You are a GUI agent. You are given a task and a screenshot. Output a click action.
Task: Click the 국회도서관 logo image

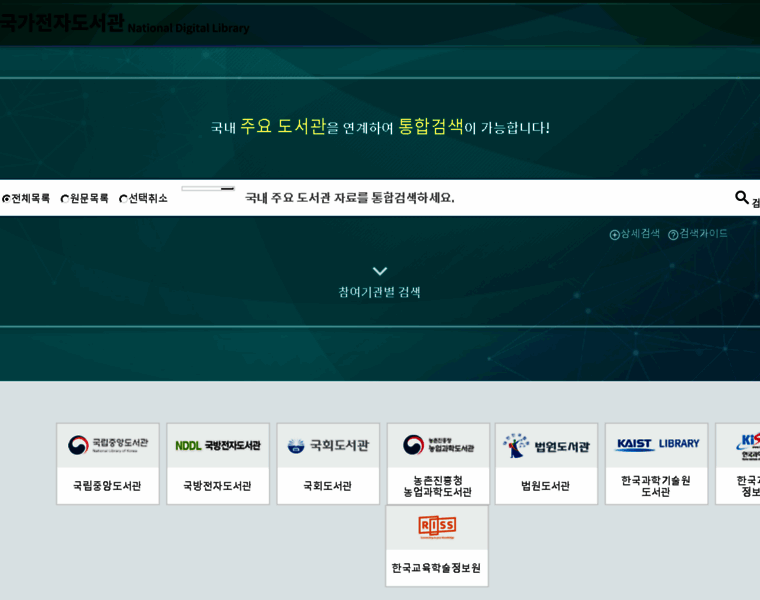click(328, 445)
